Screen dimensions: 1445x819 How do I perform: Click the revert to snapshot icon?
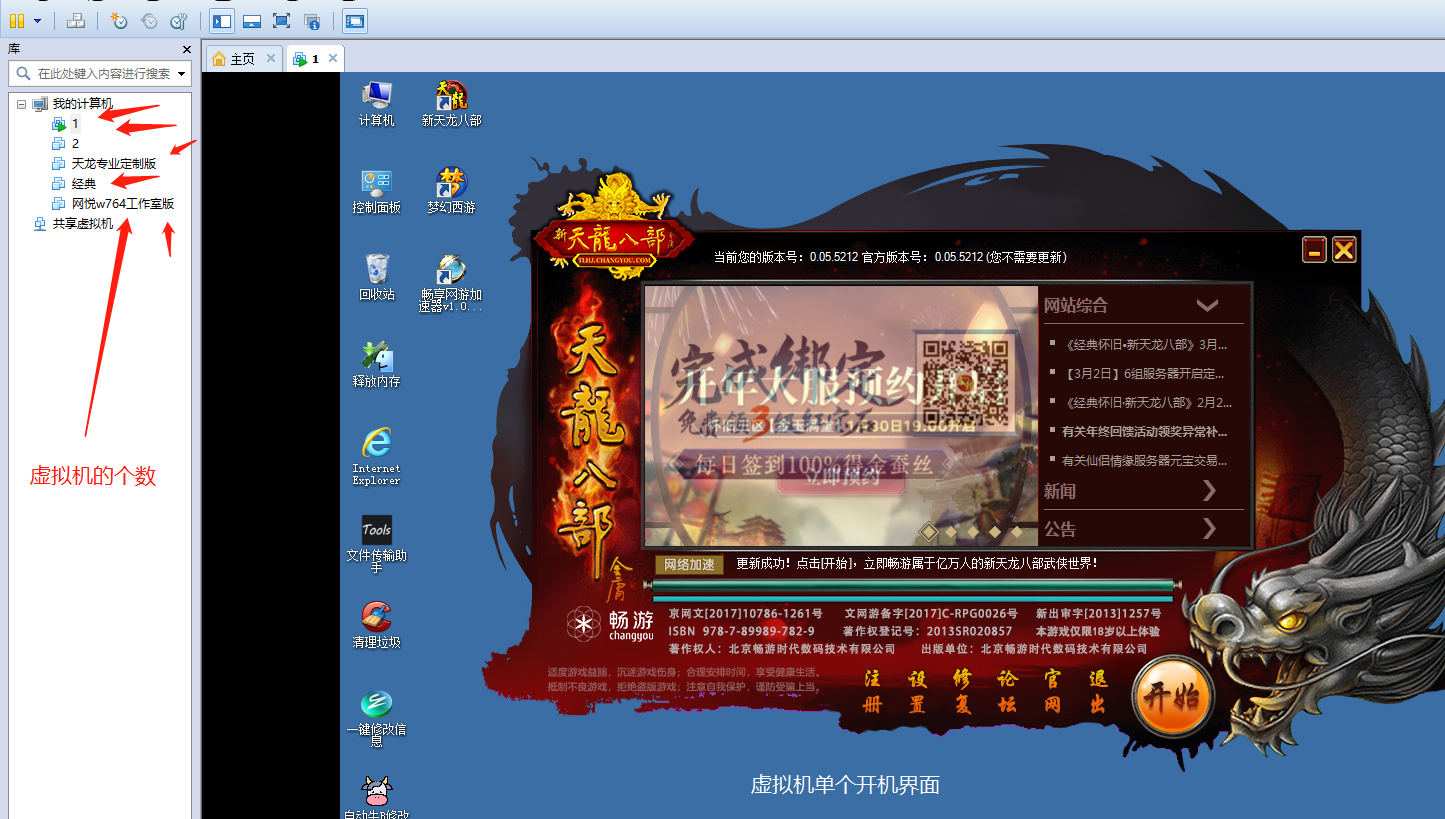click(149, 20)
